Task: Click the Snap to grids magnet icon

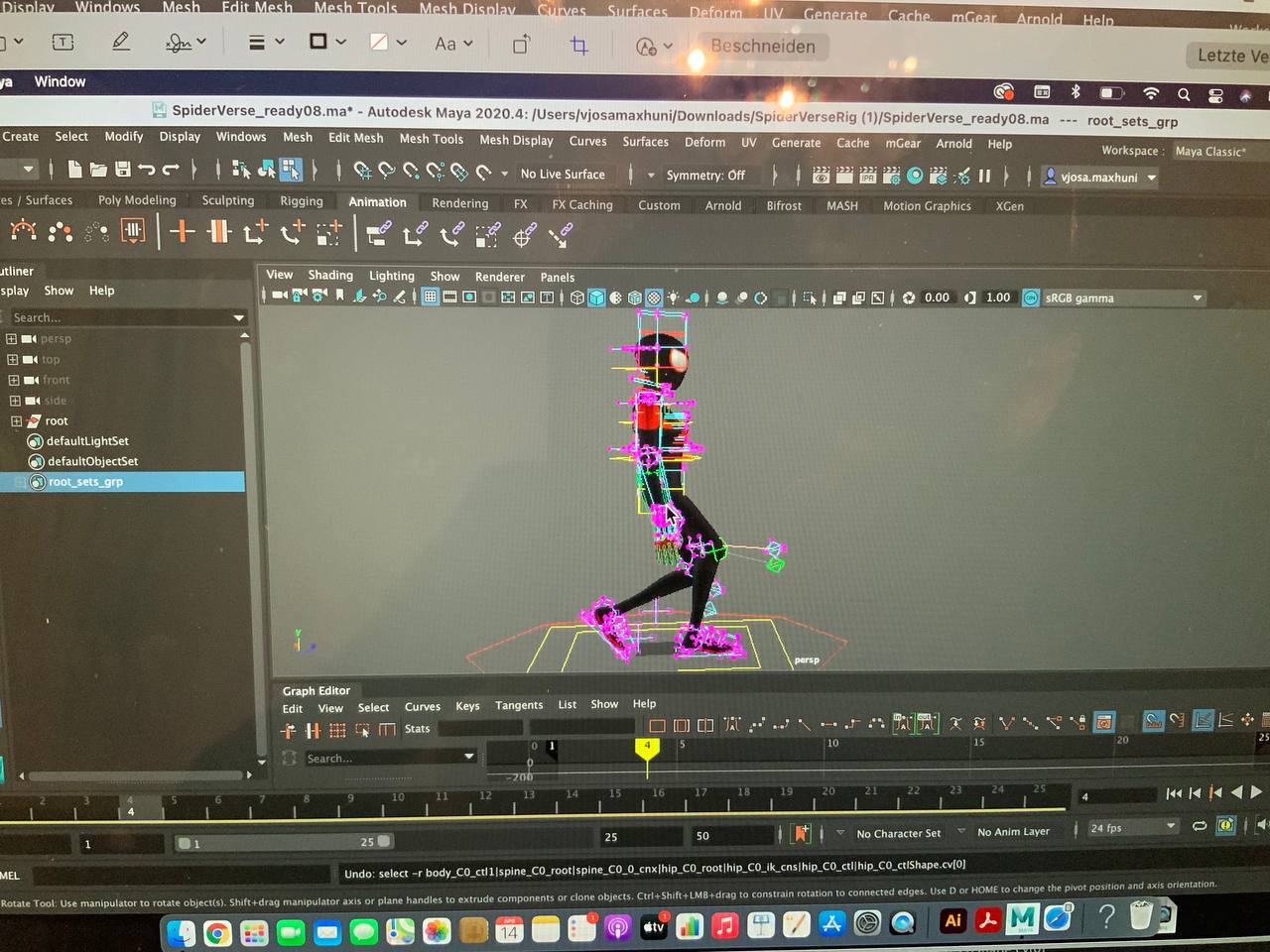Action: coord(362,172)
